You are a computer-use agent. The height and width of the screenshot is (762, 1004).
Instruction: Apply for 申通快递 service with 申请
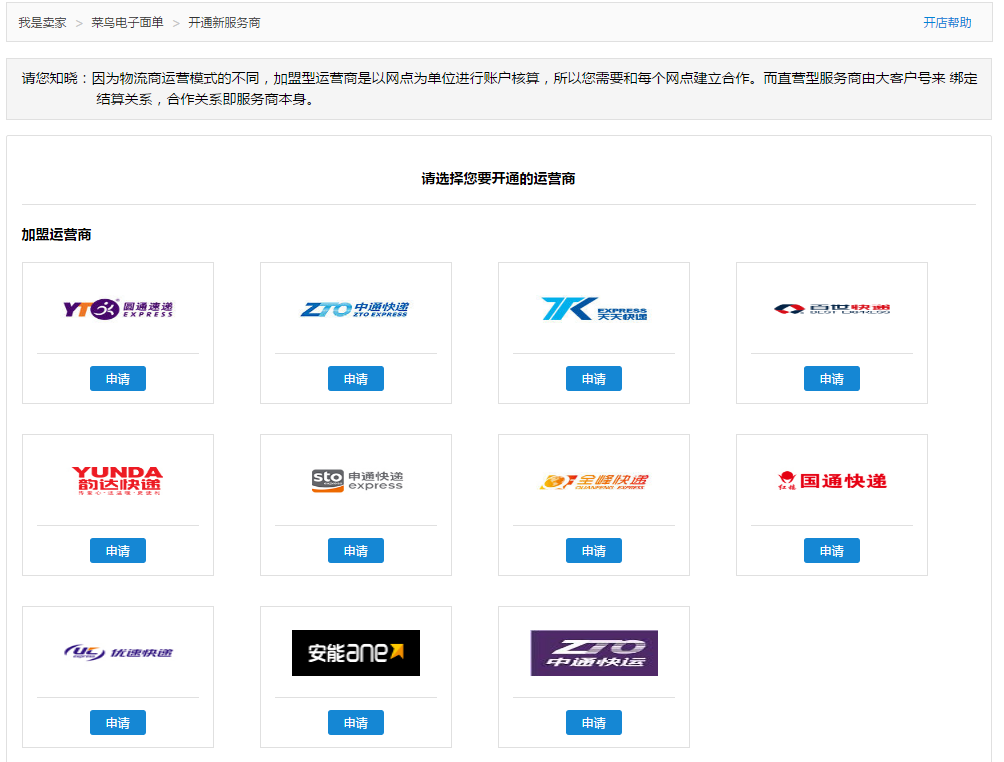[x=356, y=551]
